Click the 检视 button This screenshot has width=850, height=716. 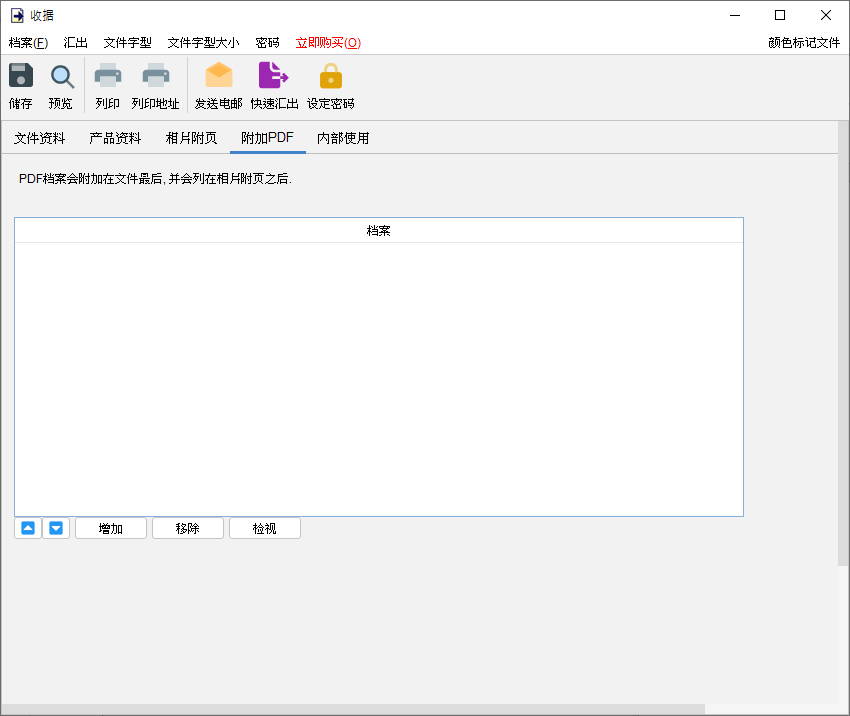pos(265,528)
